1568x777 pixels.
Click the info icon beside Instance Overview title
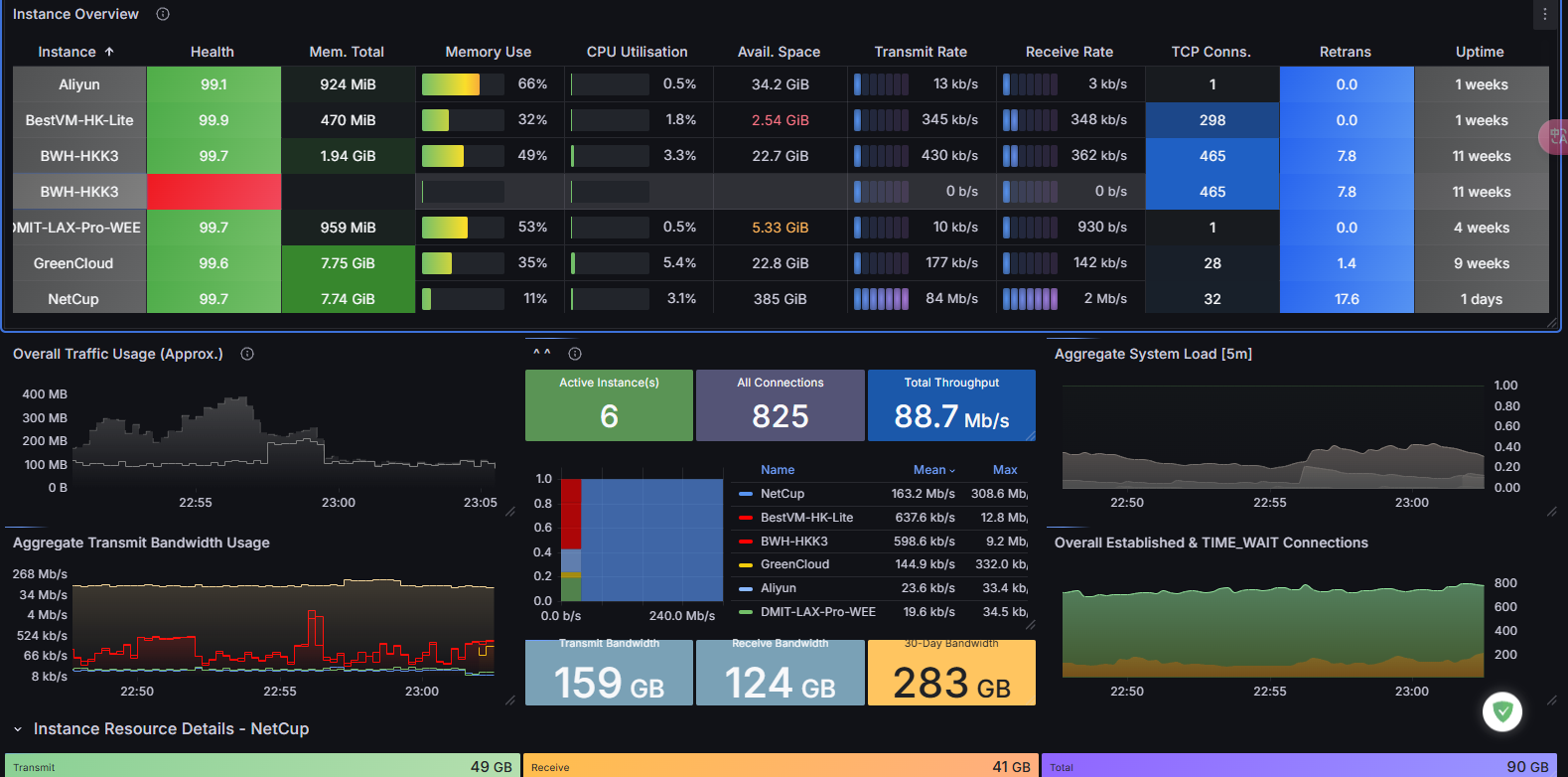[x=163, y=14]
